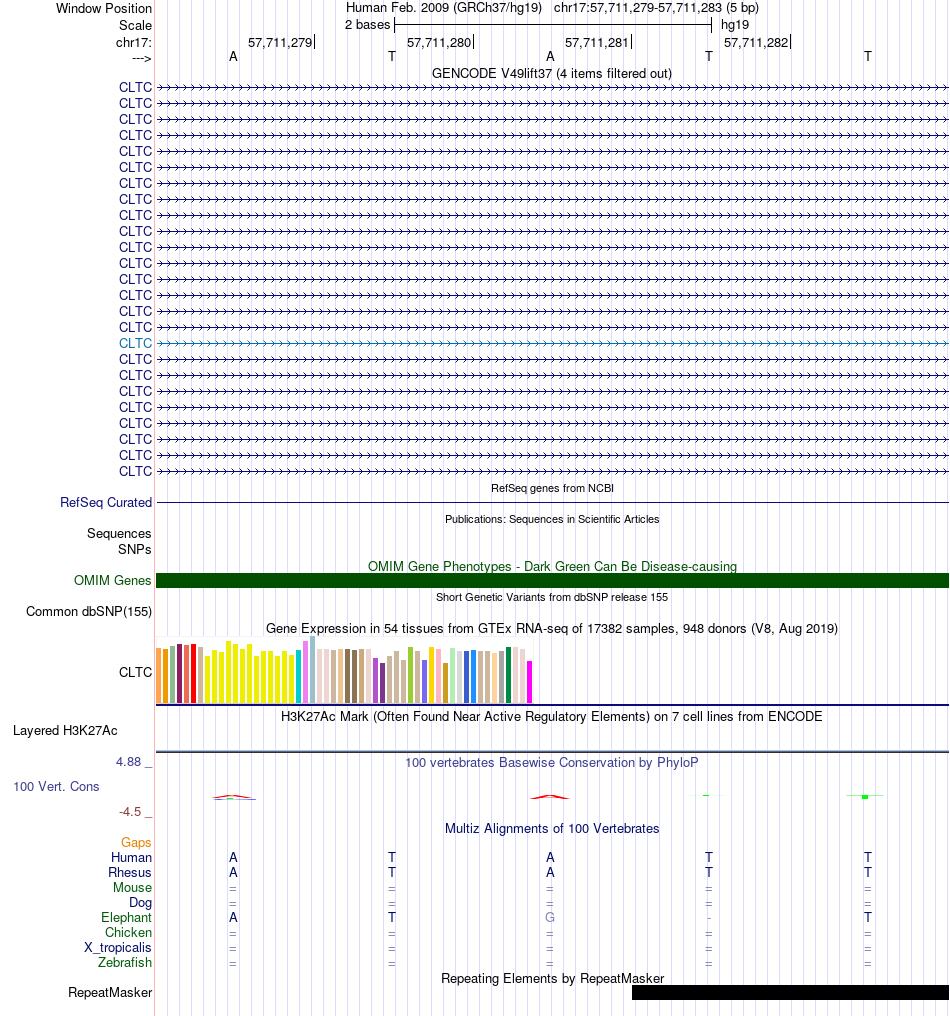Click the light-blue highlighted CLTC transcript label

(135, 343)
